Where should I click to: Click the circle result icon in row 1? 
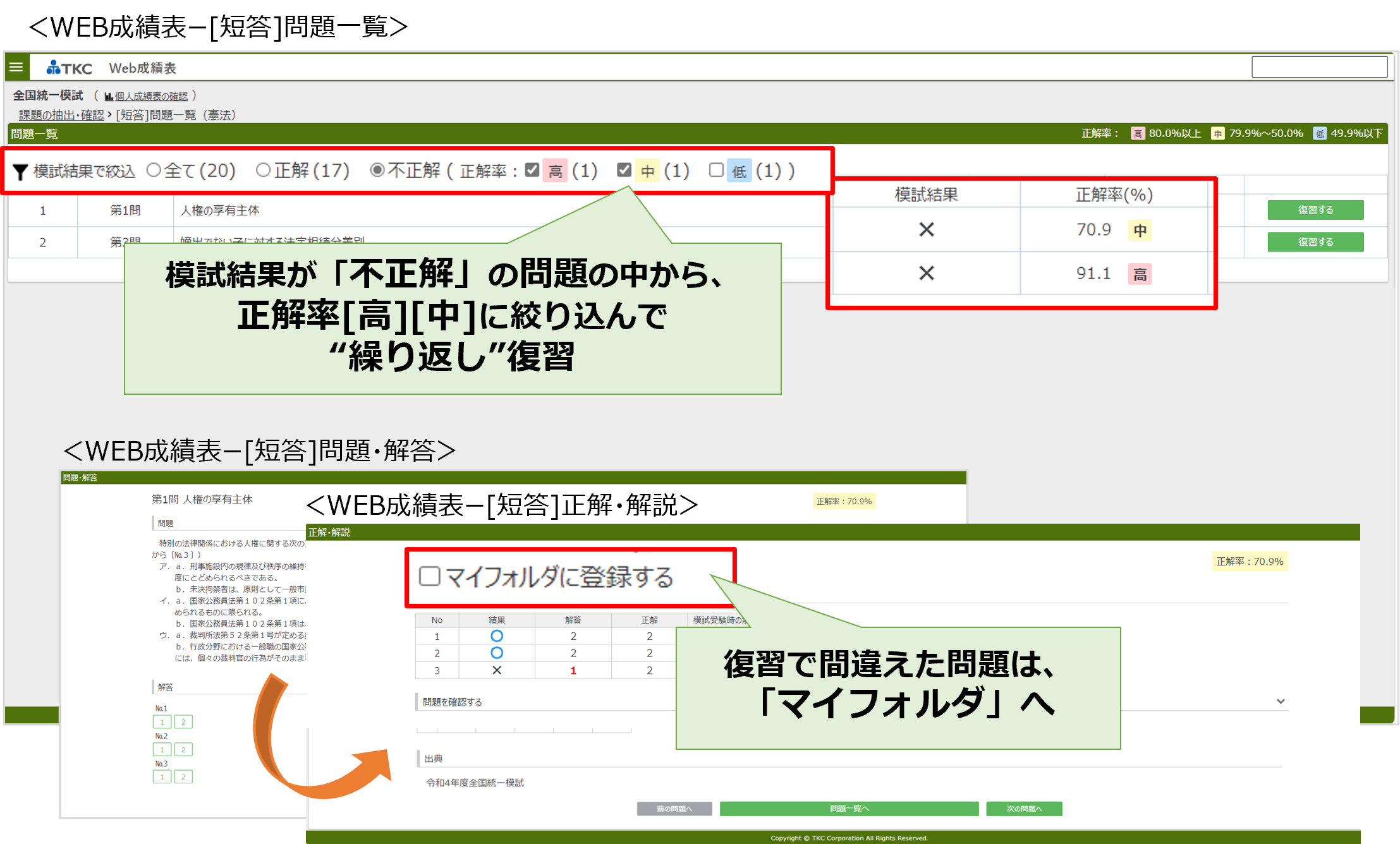point(497,636)
